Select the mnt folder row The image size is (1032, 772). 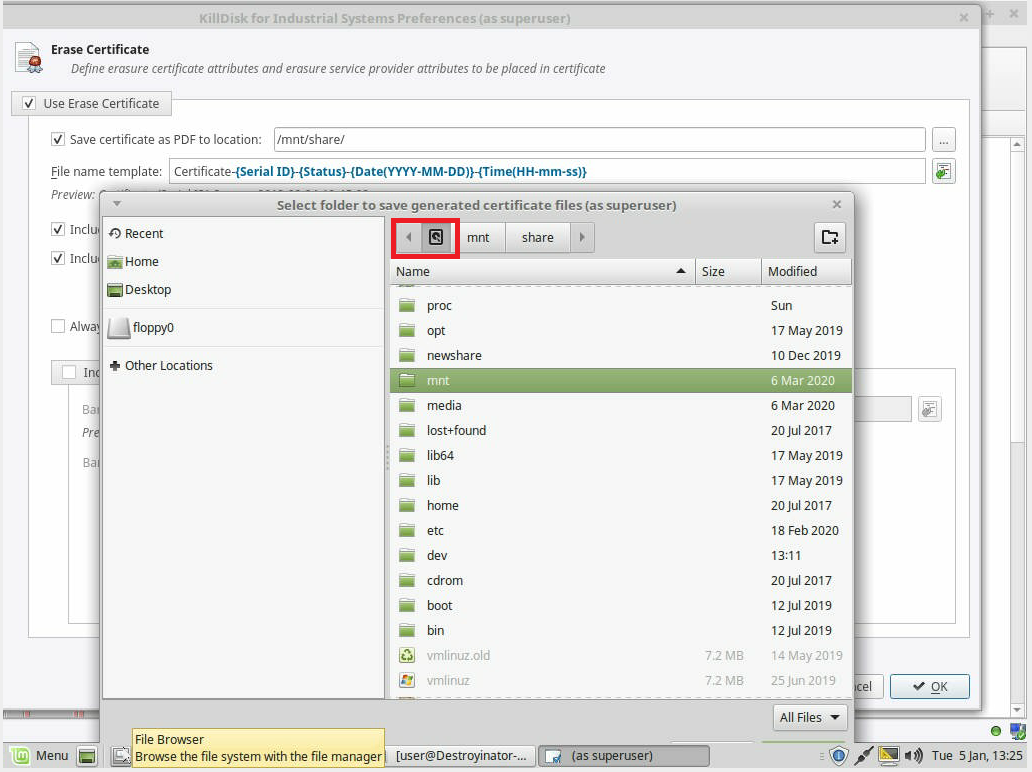click(x=621, y=380)
